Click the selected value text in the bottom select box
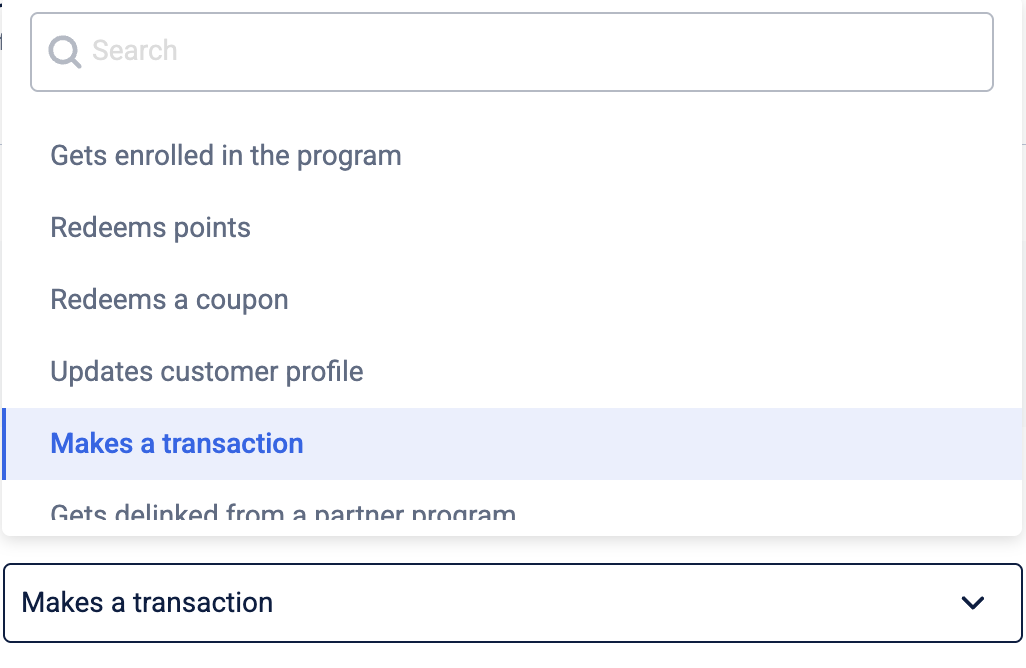This screenshot has height=668, width=1026. point(147,603)
